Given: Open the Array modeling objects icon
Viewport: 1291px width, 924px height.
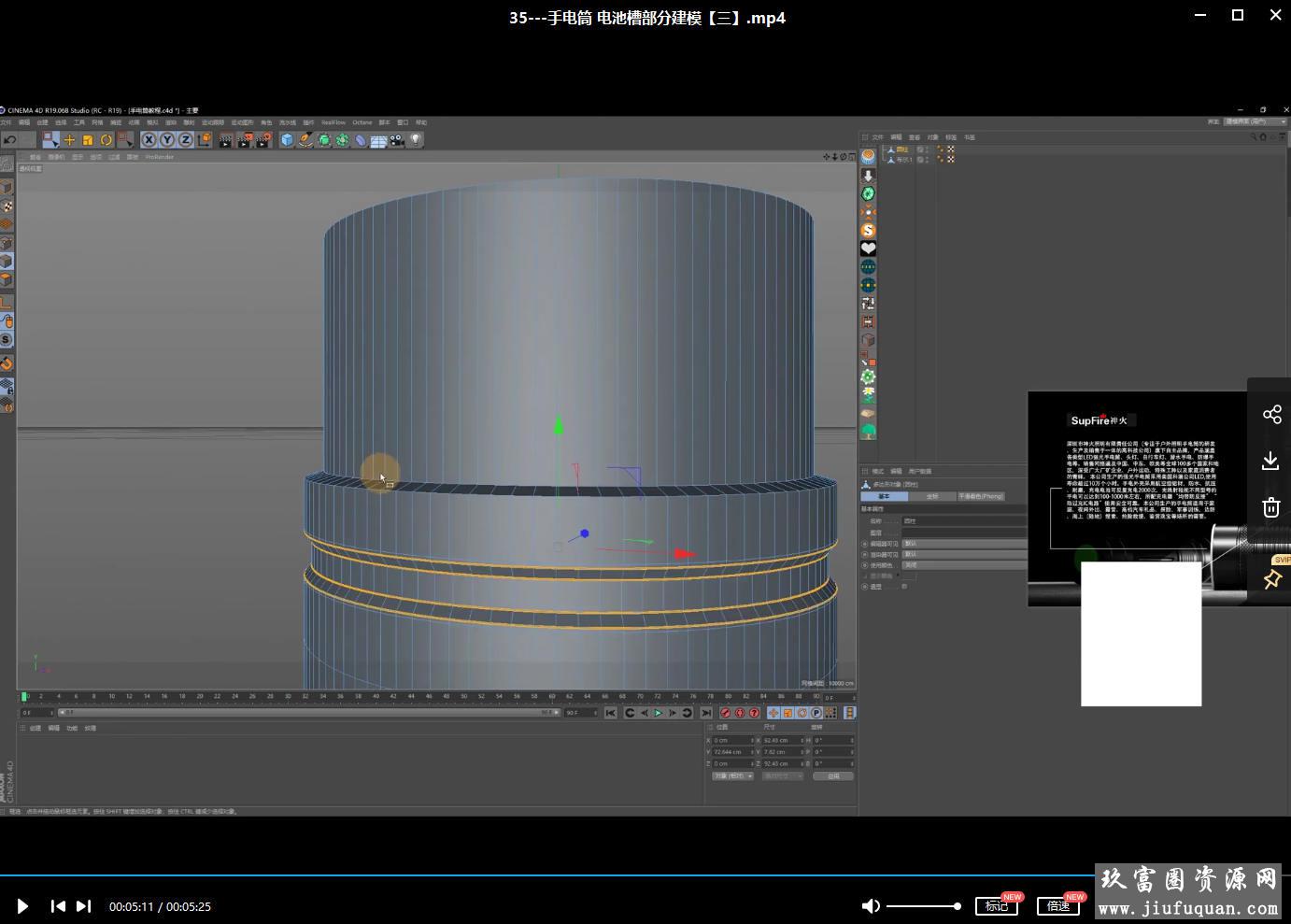Looking at the screenshot, I should pyautogui.click(x=343, y=140).
